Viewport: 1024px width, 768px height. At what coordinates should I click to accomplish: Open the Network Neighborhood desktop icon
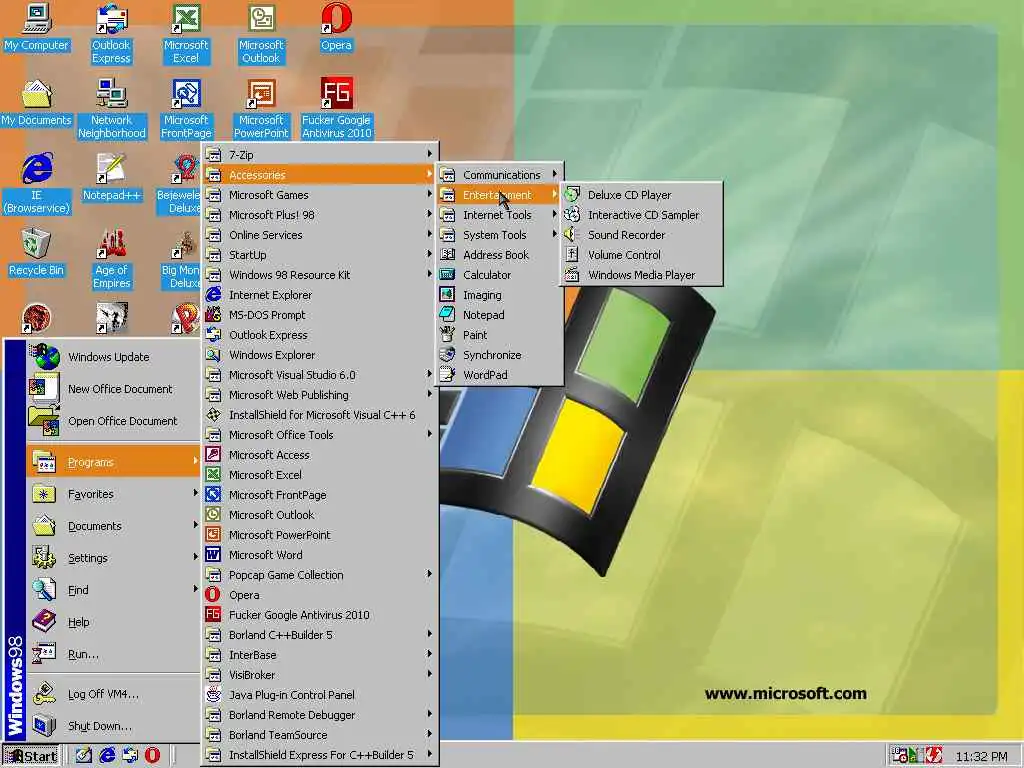point(112,108)
